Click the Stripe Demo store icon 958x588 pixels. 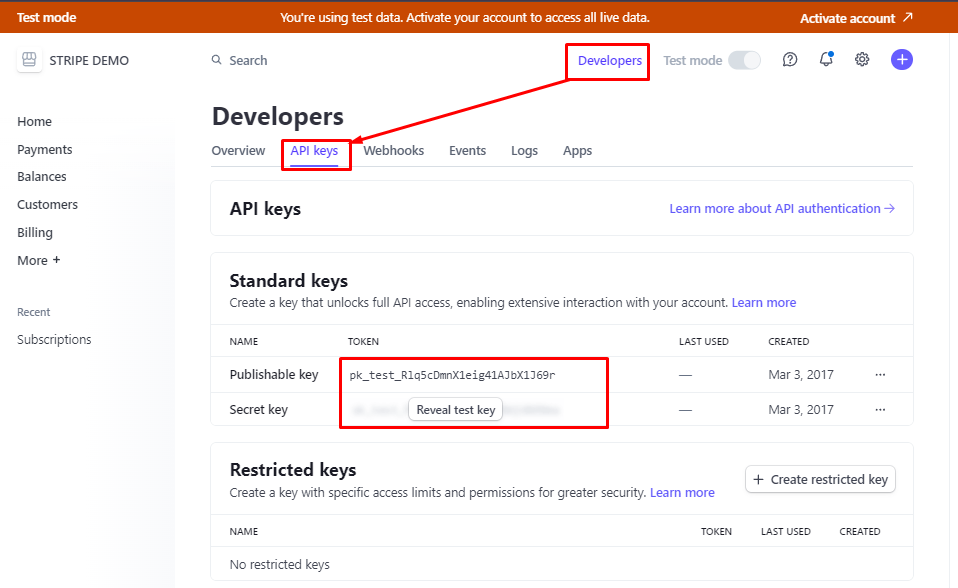(x=29, y=60)
